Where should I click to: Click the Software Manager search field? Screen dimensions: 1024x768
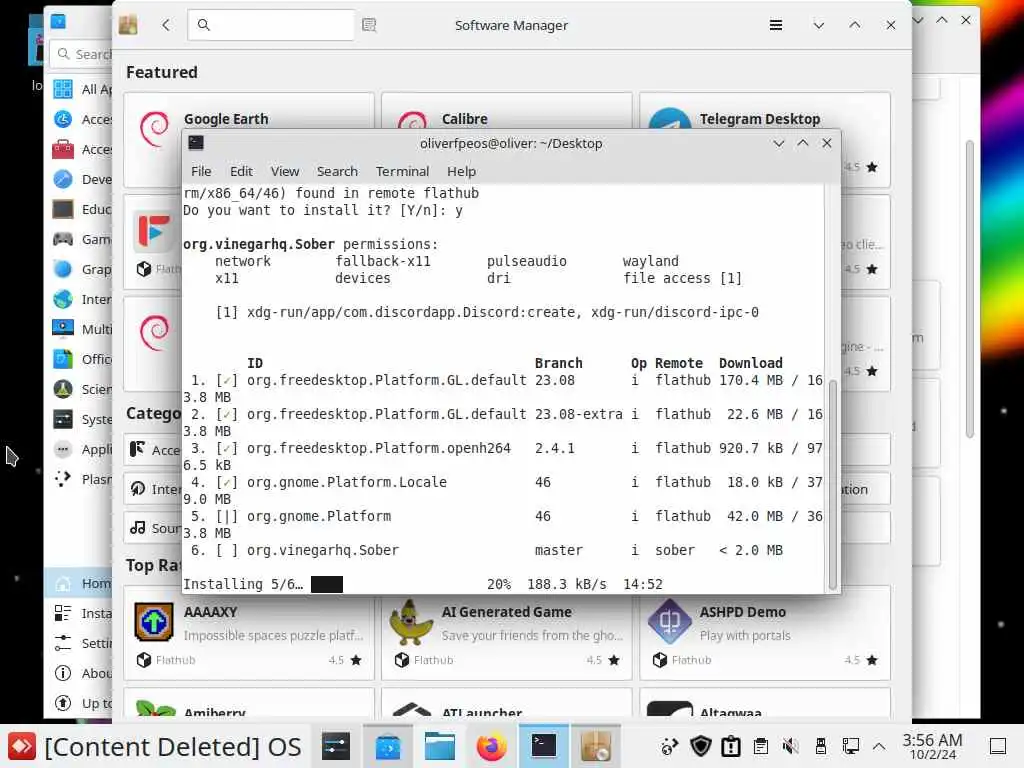[271, 25]
